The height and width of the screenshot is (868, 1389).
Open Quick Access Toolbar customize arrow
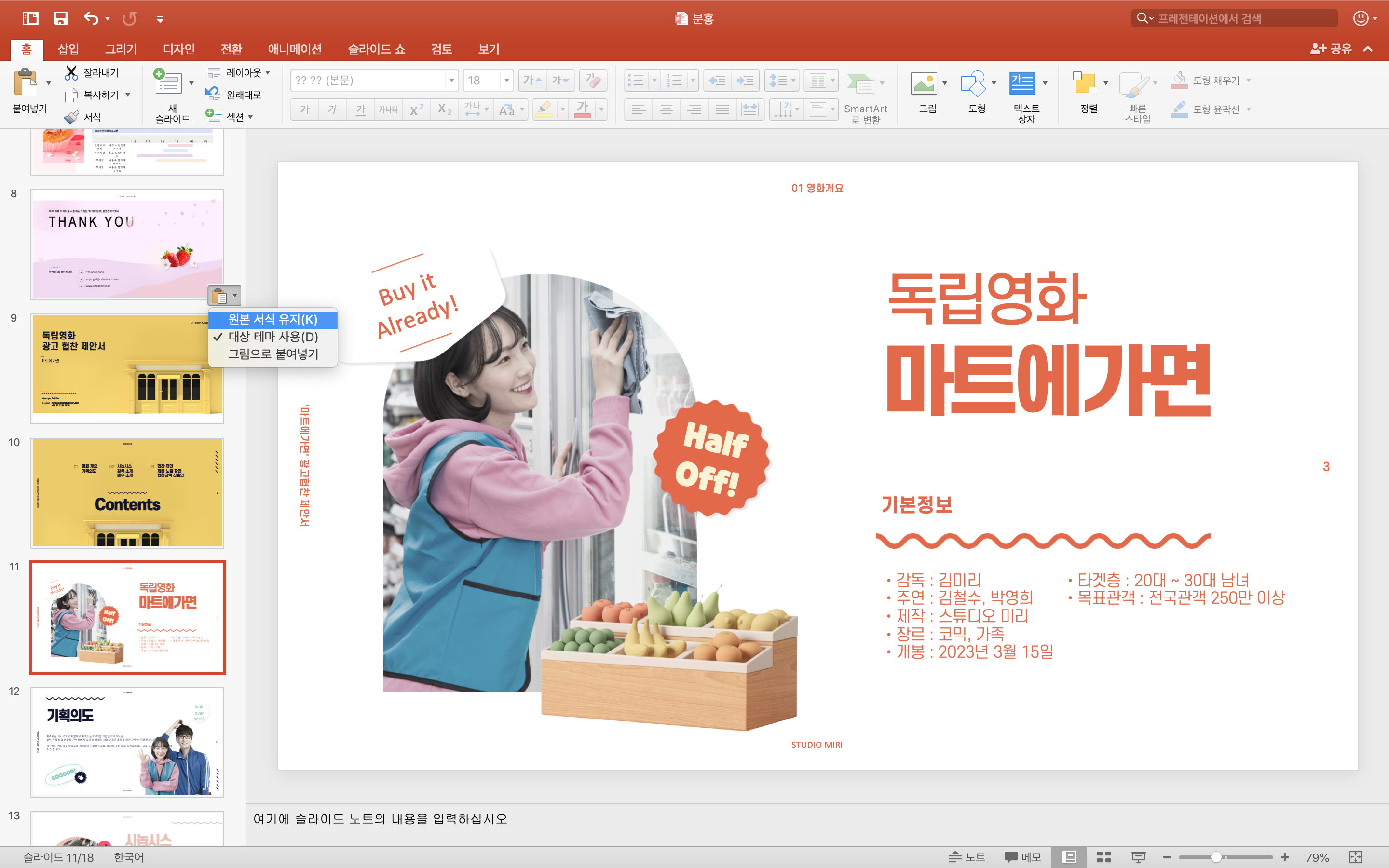160,19
